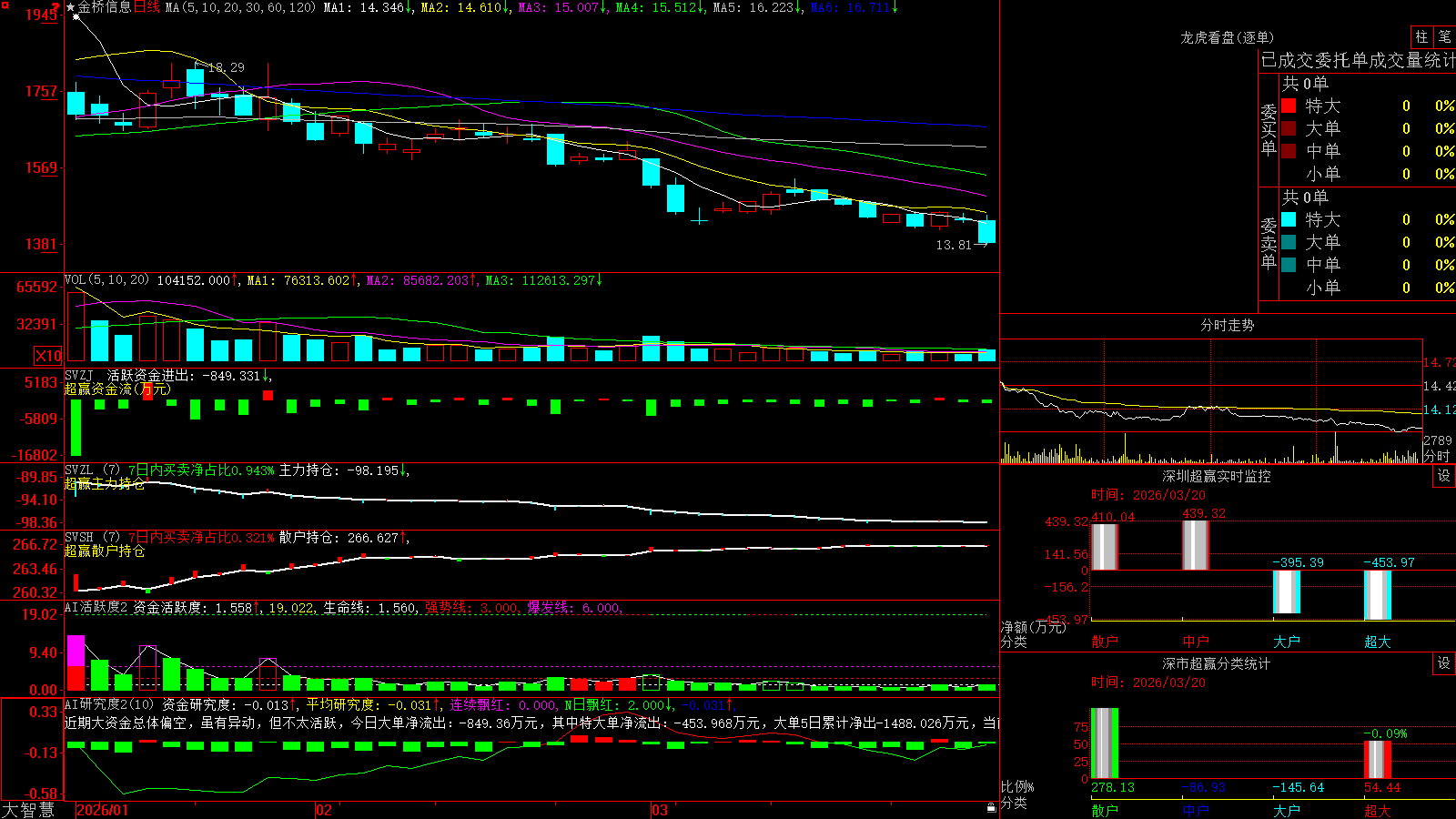Click the 已成交委托单成交量统计 header
Screen dimensions: 1456x819
coord(1358,60)
